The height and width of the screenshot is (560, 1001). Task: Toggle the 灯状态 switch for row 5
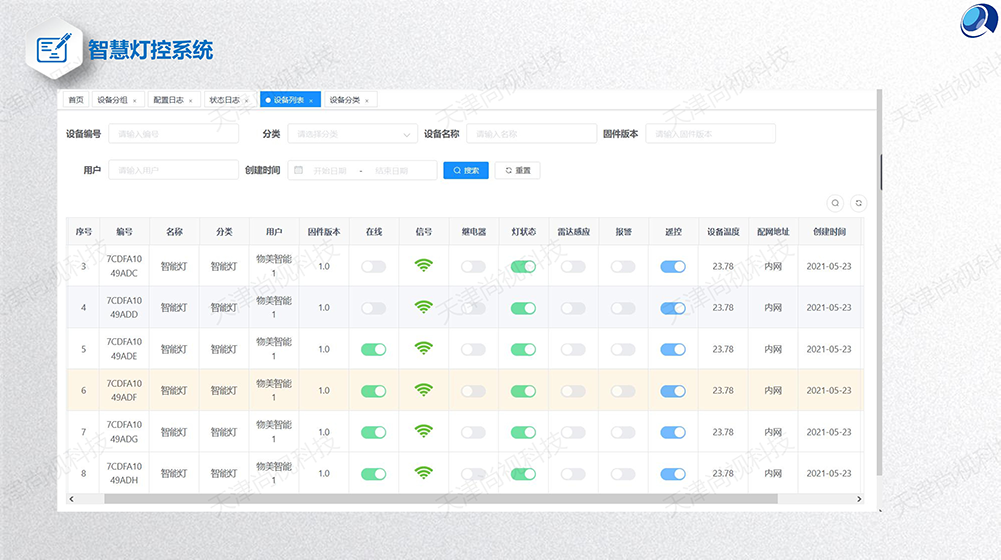click(523, 349)
